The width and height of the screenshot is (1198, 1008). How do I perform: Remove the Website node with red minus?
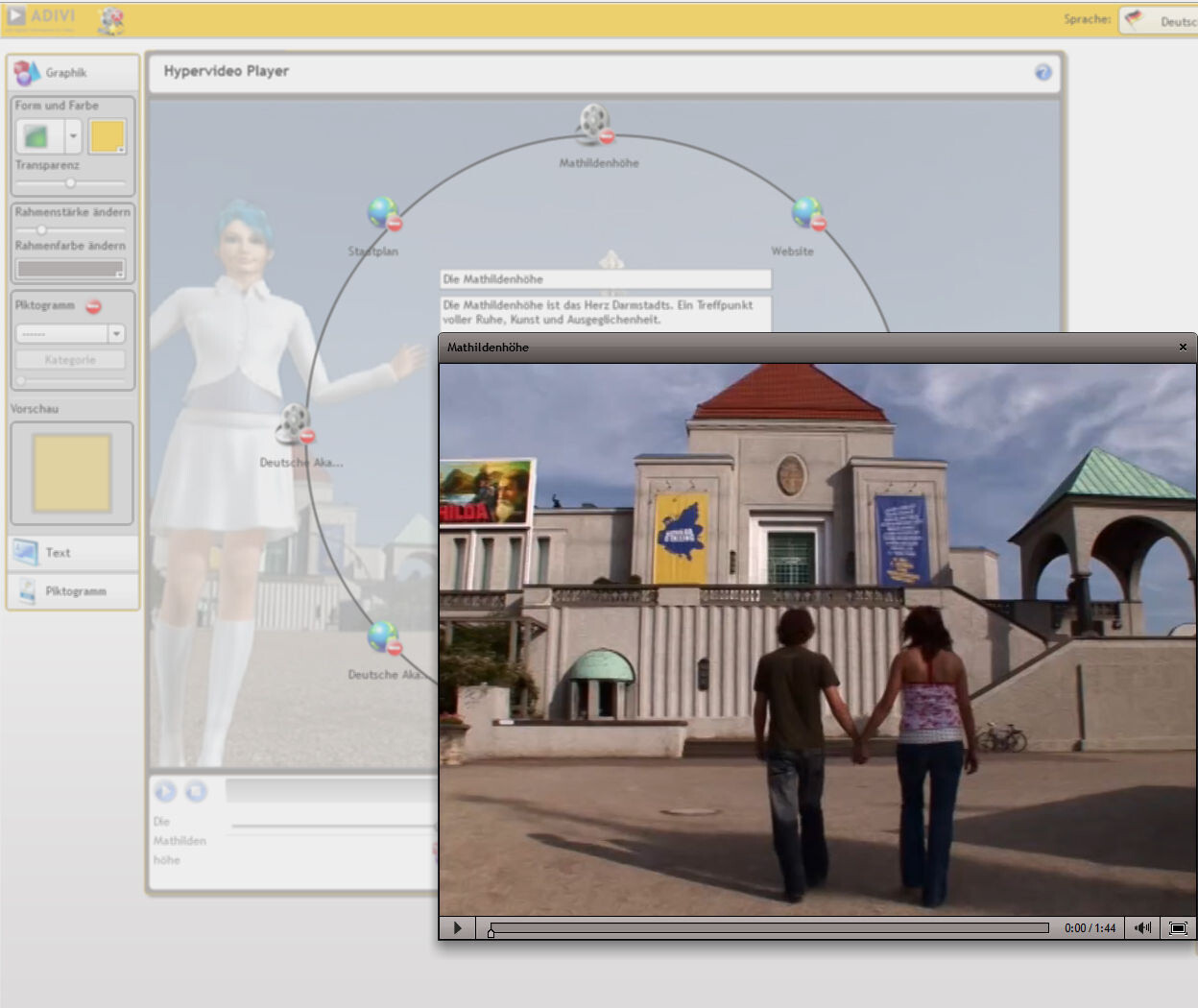tap(819, 224)
